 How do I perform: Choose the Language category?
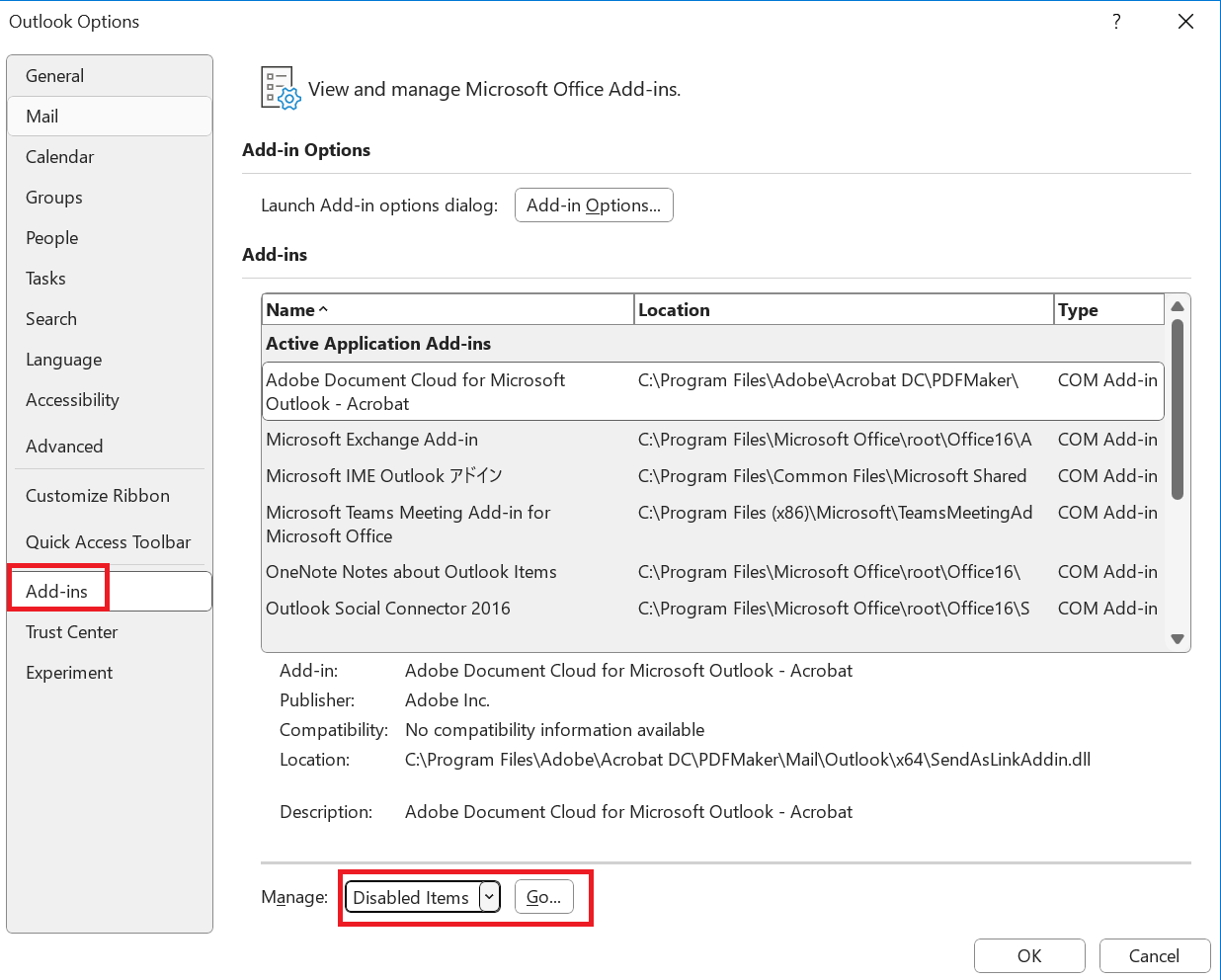[x=109, y=360]
